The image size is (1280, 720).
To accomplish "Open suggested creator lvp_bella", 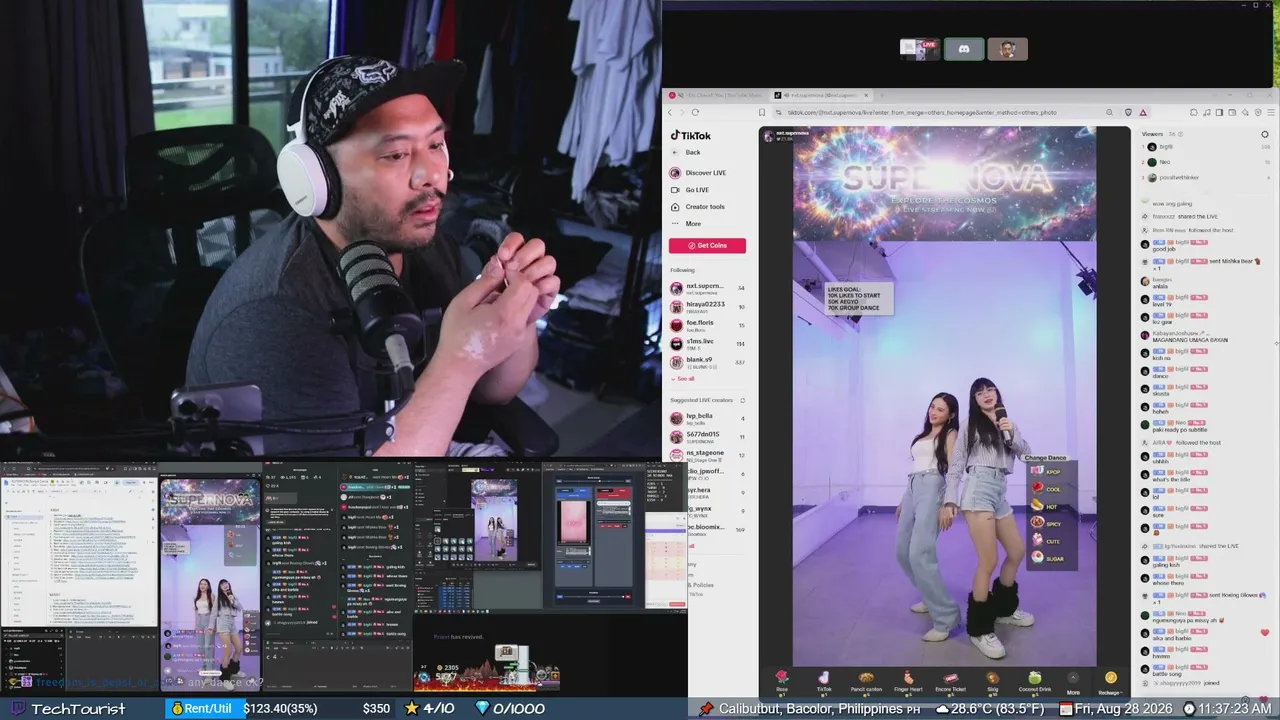I will pos(707,418).
